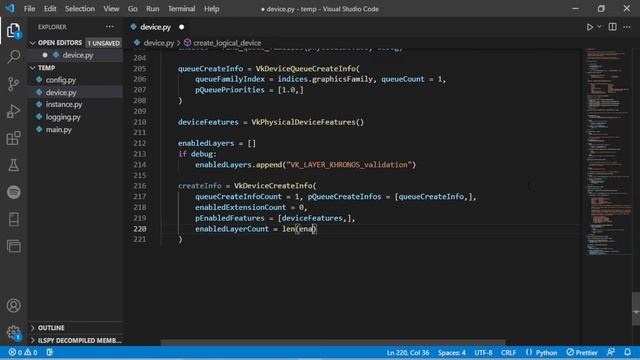Open the notebook-style activity bar icon

13,219
